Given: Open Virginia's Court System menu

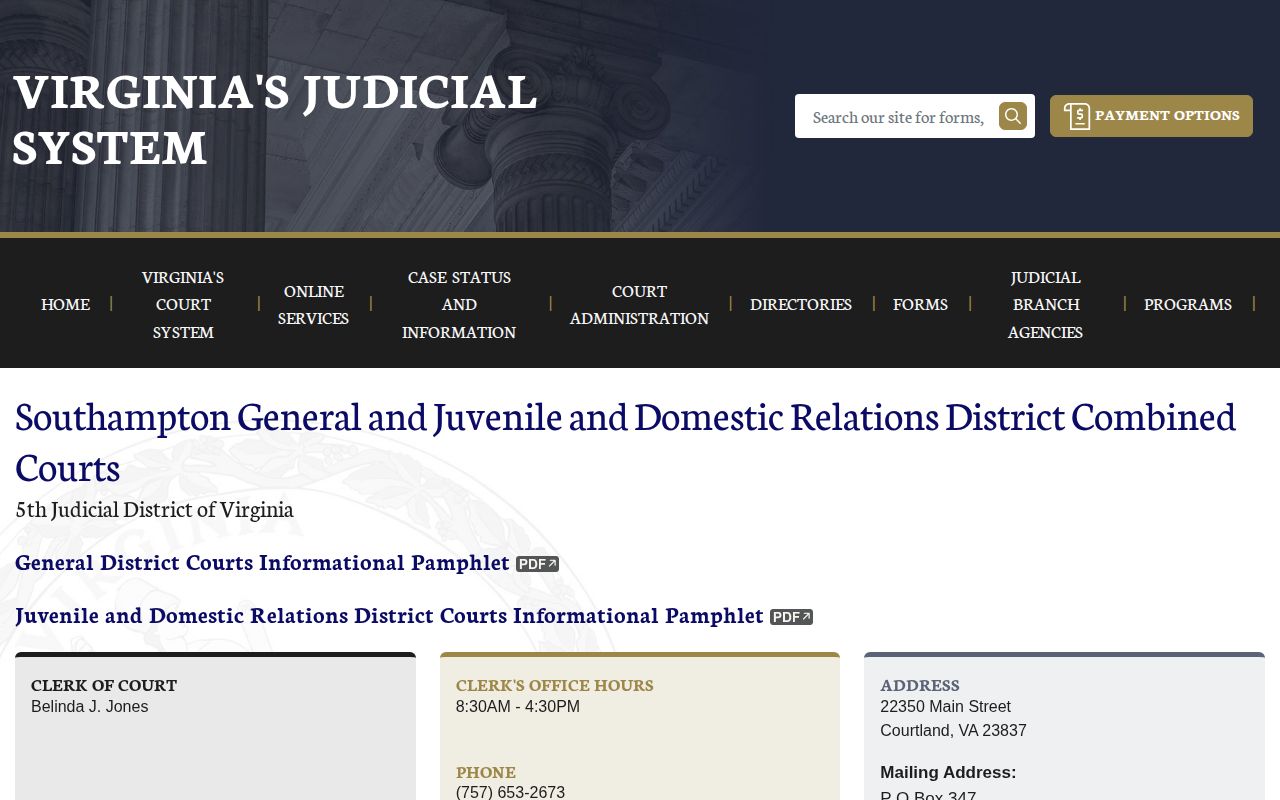Looking at the screenshot, I should 183,304.
